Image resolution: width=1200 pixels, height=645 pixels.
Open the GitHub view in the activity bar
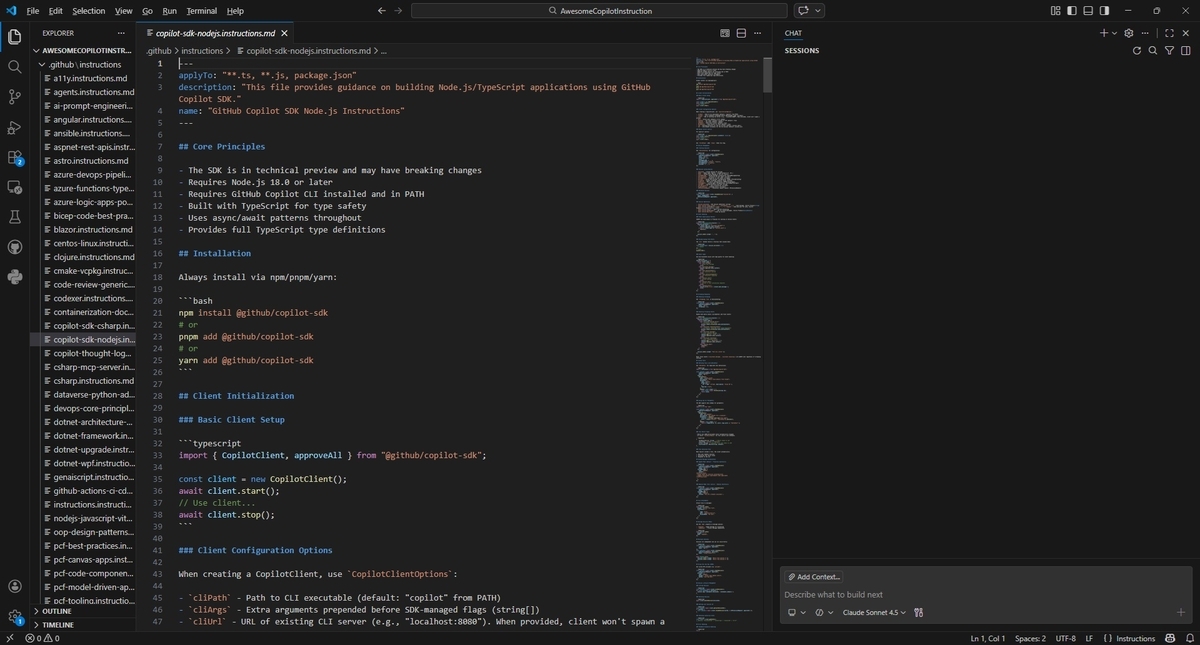14,247
